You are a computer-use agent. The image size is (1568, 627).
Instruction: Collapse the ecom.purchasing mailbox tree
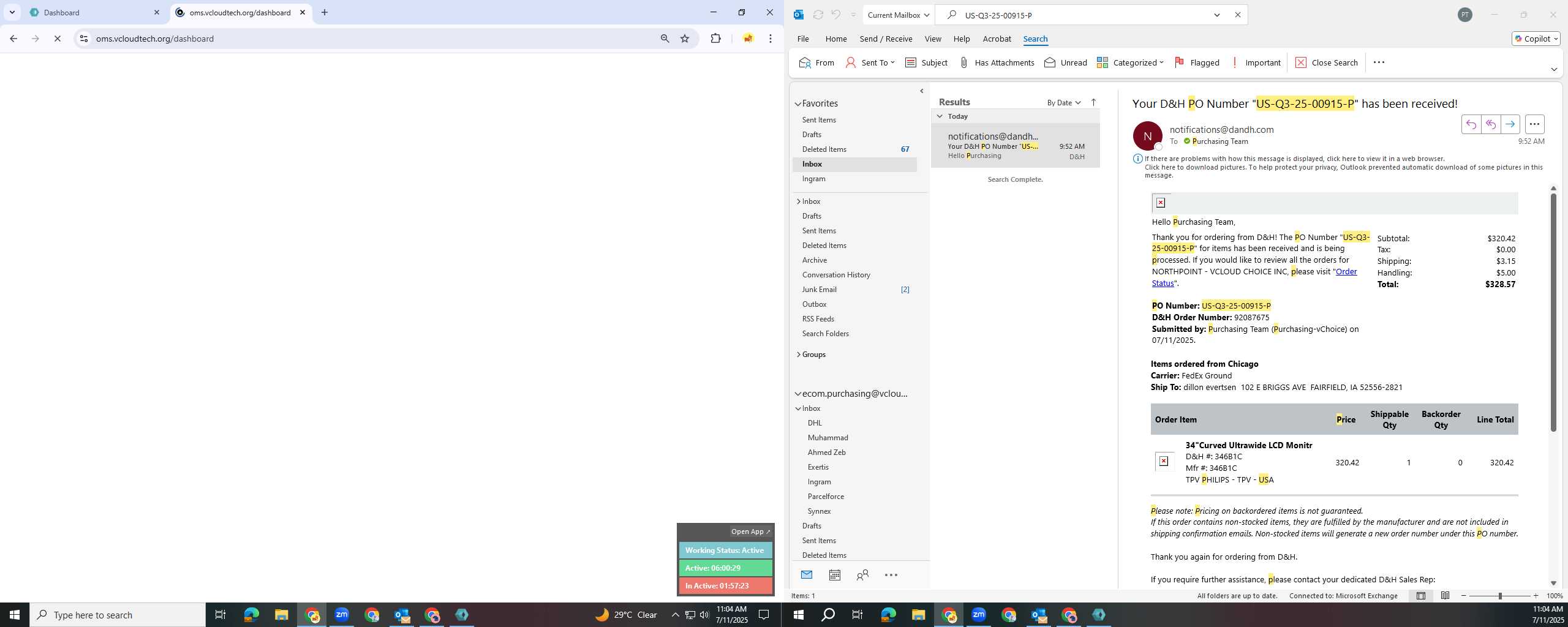pos(798,394)
